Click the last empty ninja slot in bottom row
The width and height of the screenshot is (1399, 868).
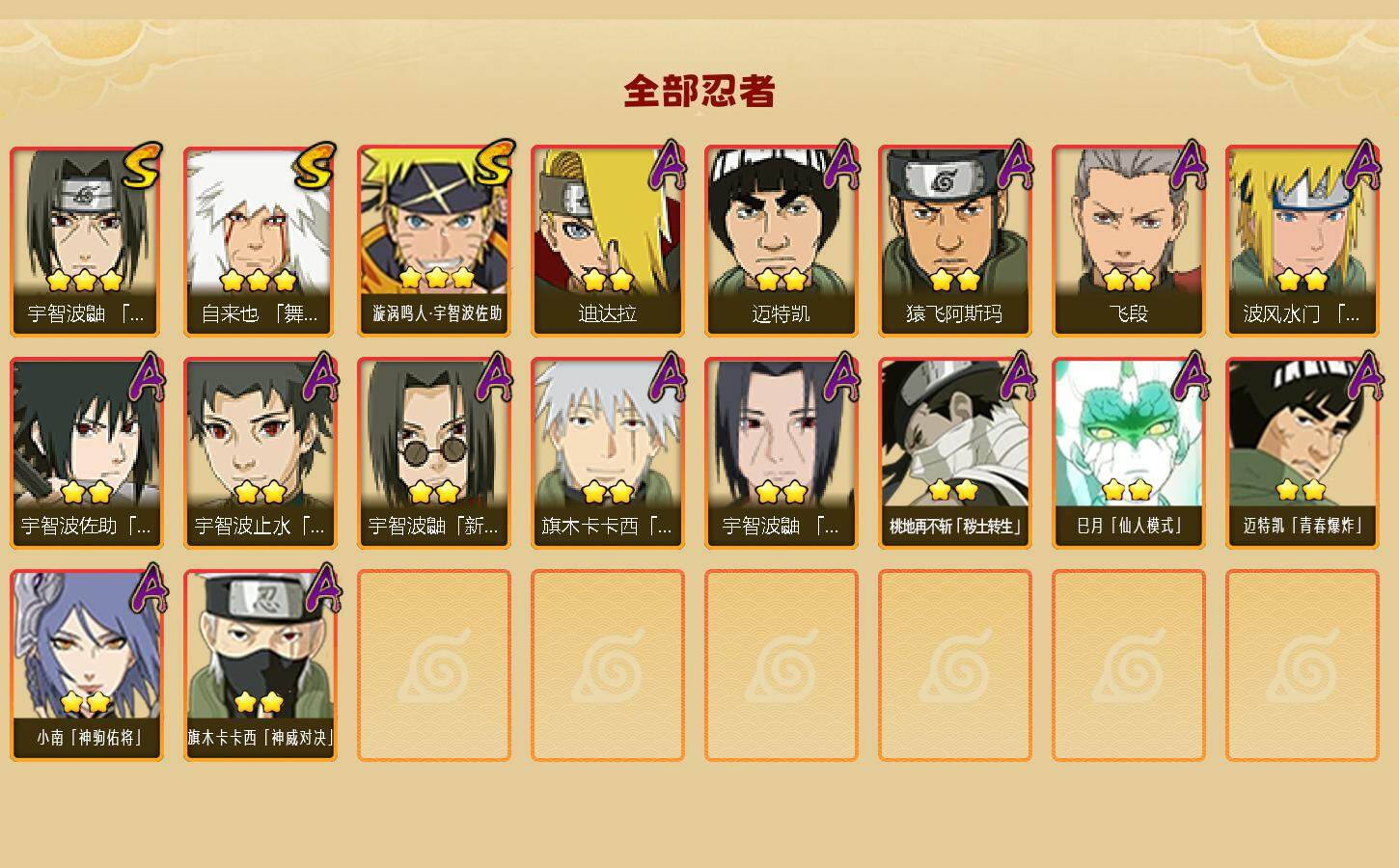click(x=1303, y=665)
